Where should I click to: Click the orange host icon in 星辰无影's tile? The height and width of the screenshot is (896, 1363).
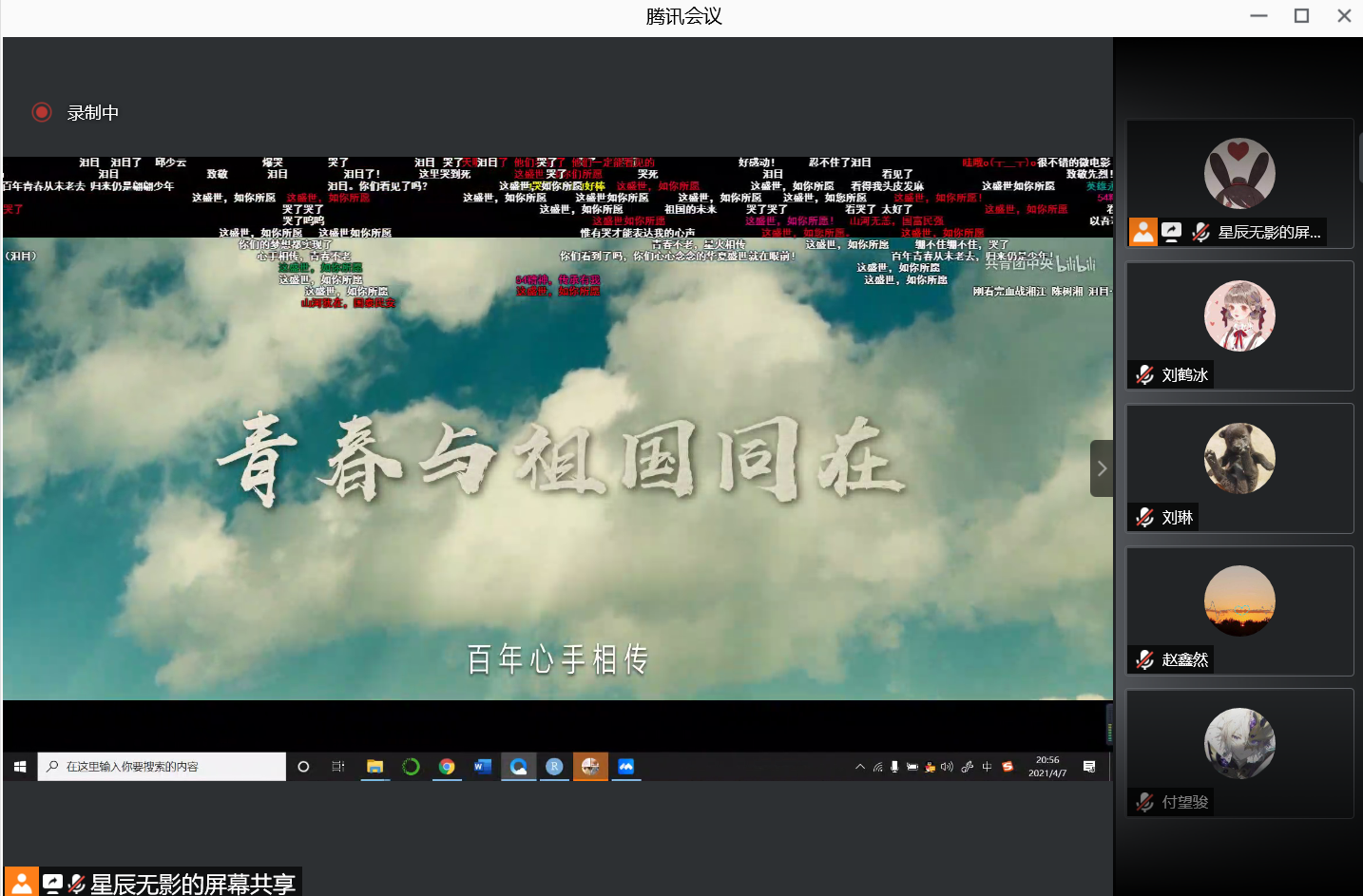pos(1142,232)
